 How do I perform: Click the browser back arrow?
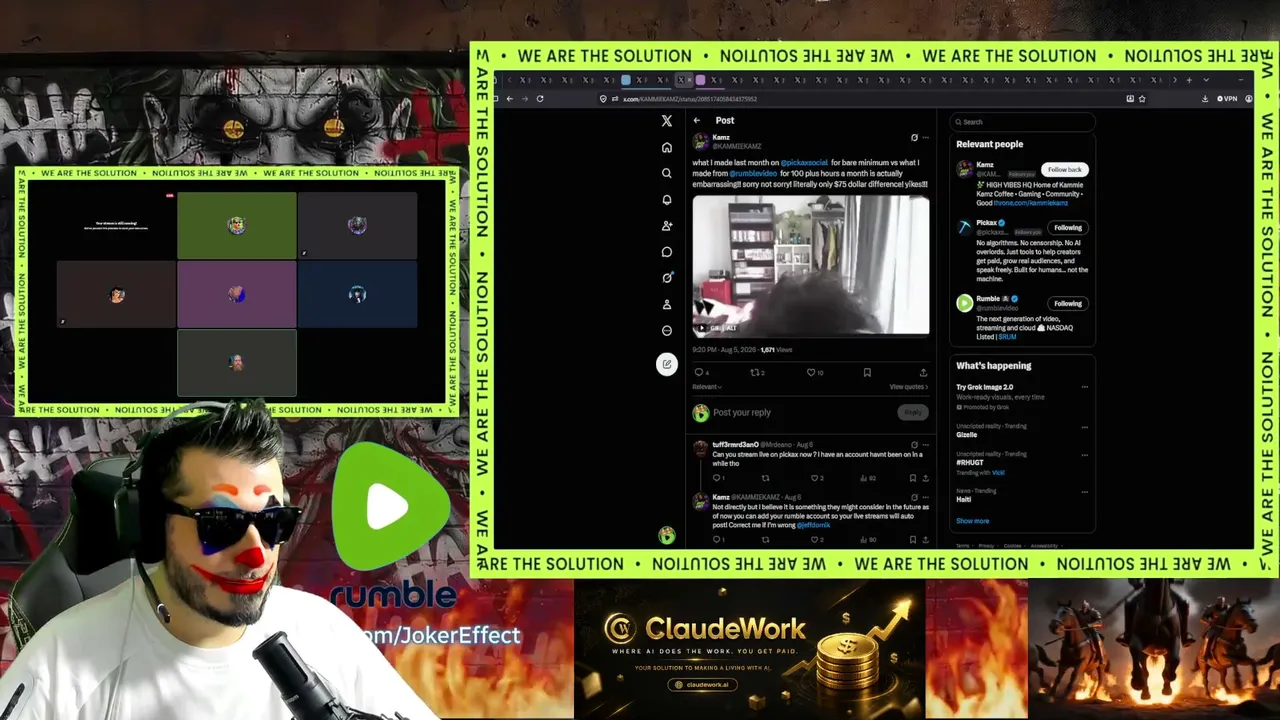coord(509,99)
